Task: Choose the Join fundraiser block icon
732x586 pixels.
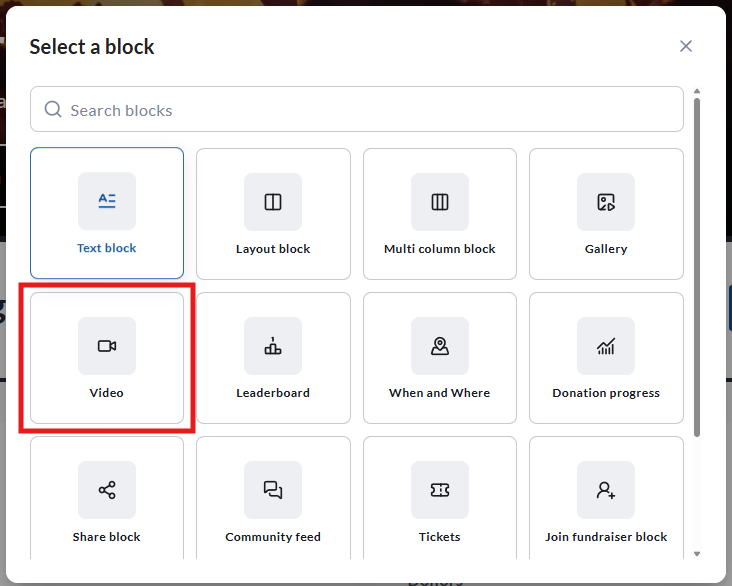Action: click(606, 490)
